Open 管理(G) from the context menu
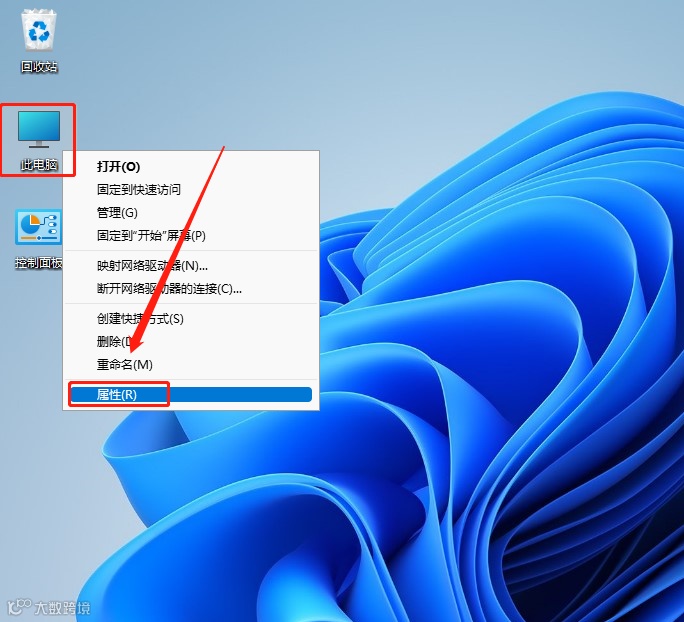Screen dimensions: 684x622 [191, 212]
